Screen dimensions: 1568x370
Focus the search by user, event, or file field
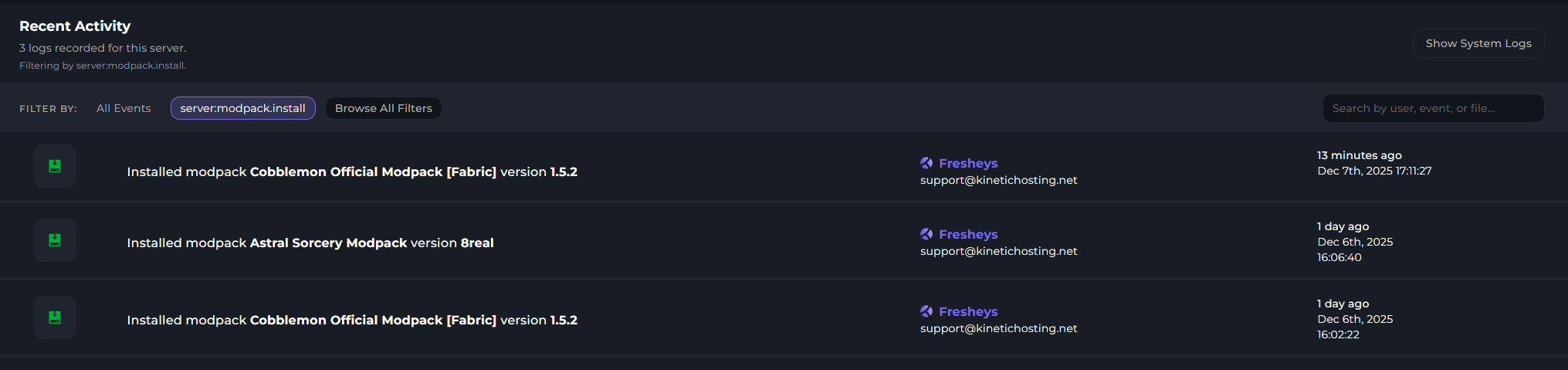1432,108
